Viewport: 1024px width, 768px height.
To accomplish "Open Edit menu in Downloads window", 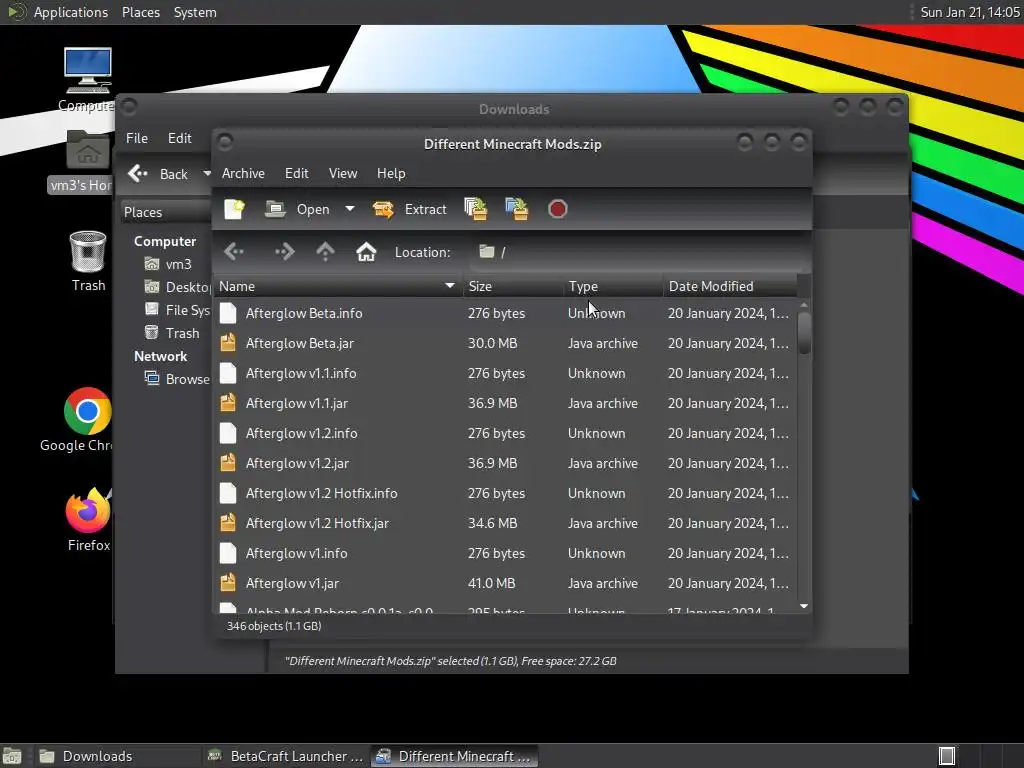I will tap(180, 138).
